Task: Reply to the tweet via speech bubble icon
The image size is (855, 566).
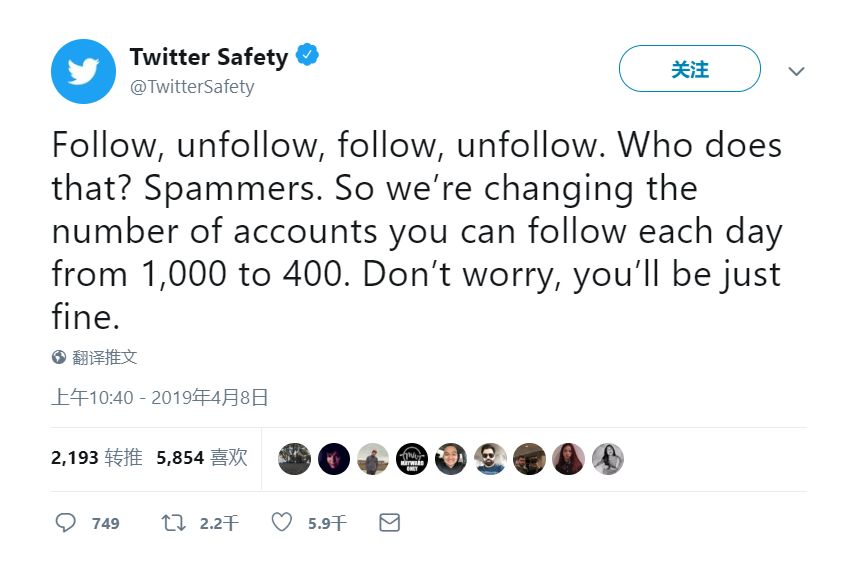Action: 66,522
